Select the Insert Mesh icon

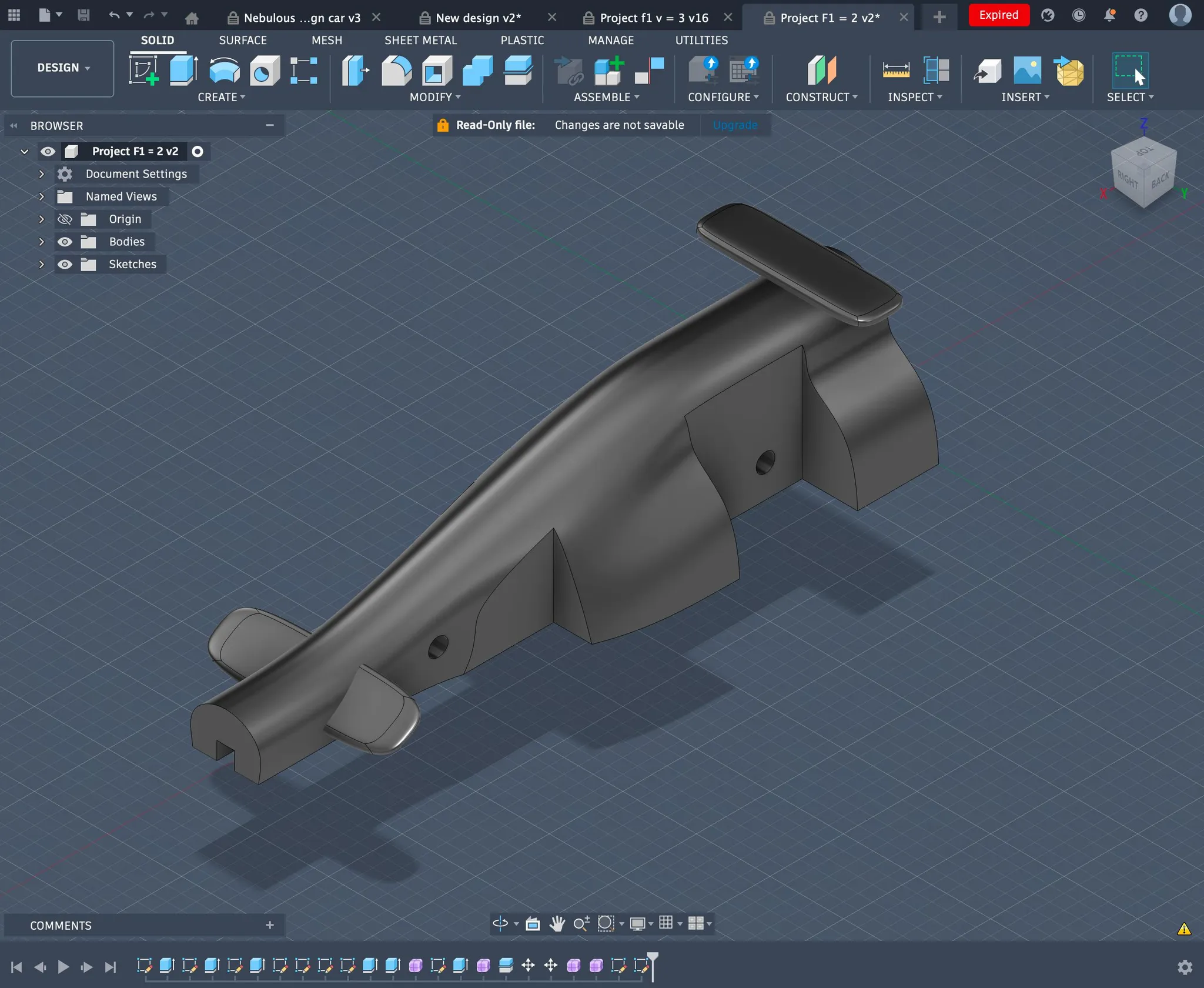click(1069, 71)
